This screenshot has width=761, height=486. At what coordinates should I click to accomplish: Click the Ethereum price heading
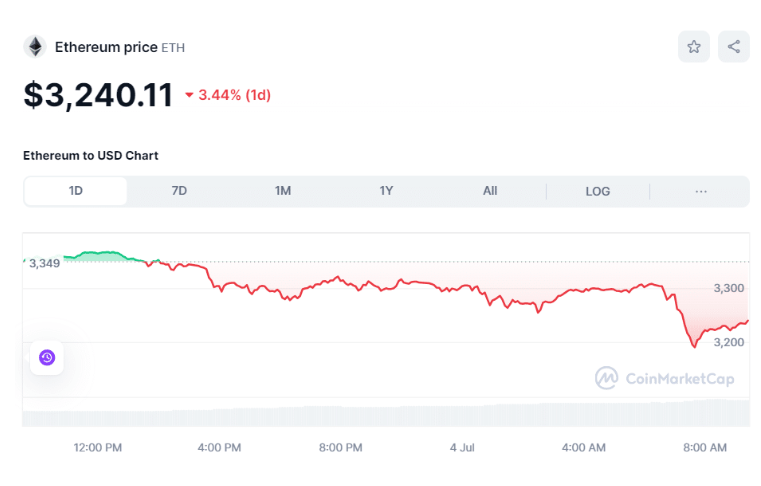point(105,47)
